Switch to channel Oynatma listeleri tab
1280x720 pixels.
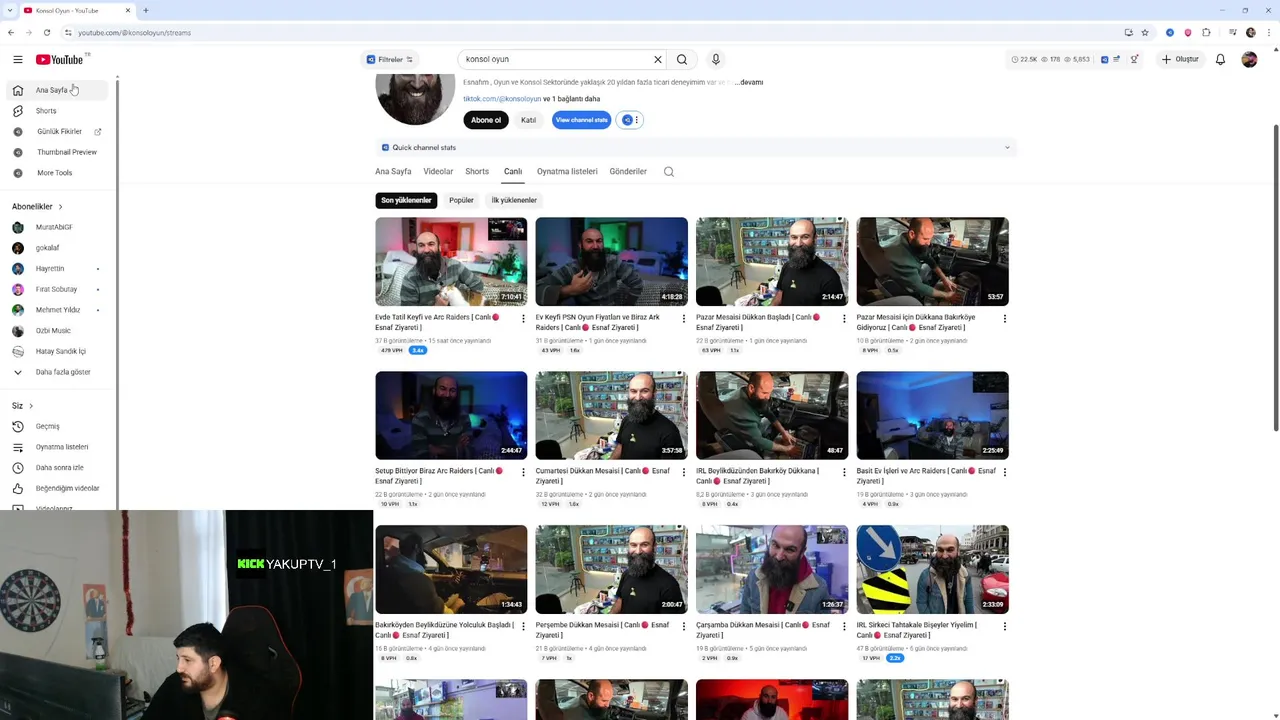pos(567,171)
